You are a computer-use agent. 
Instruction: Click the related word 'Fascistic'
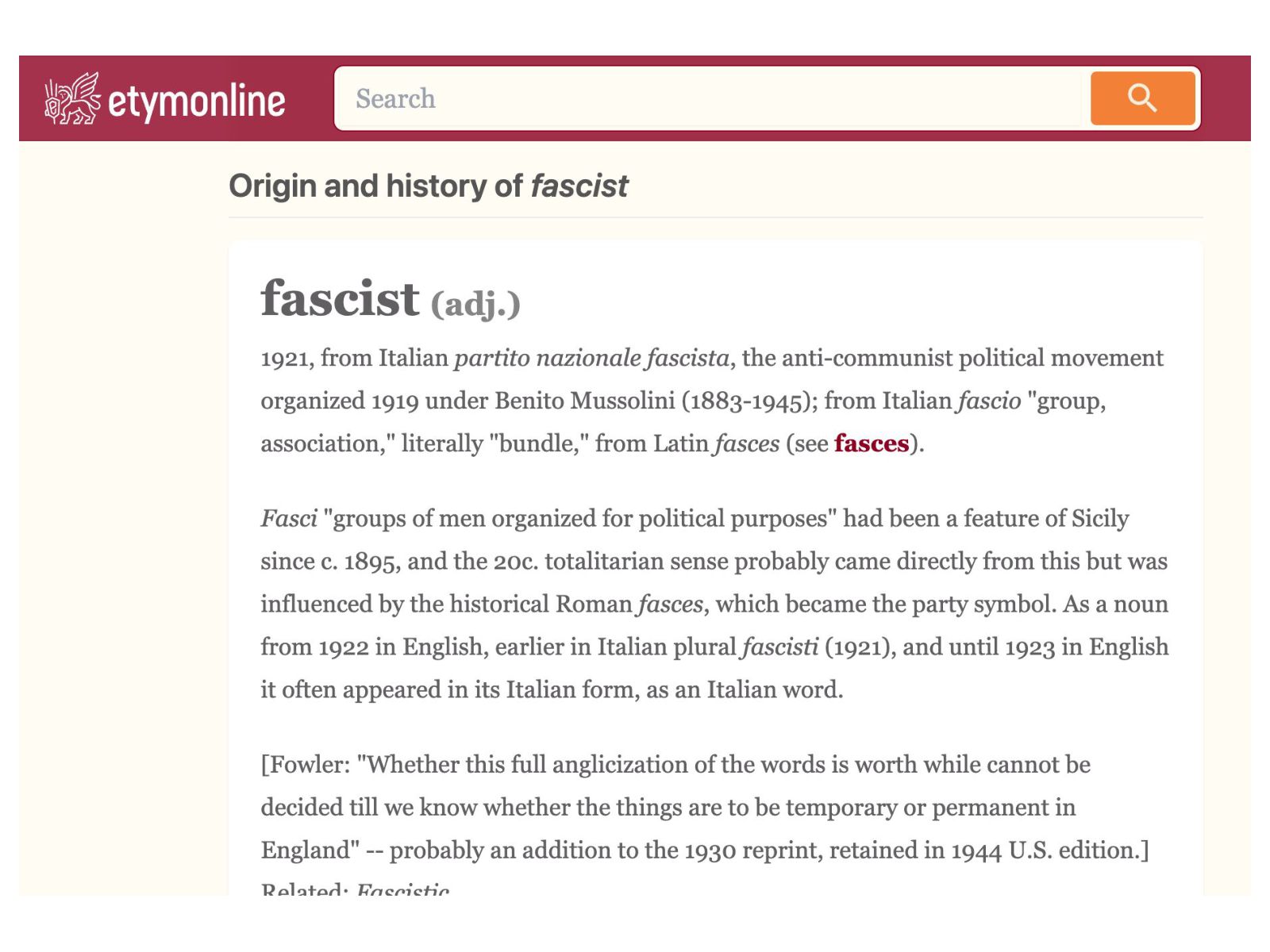tap(403, 890)
